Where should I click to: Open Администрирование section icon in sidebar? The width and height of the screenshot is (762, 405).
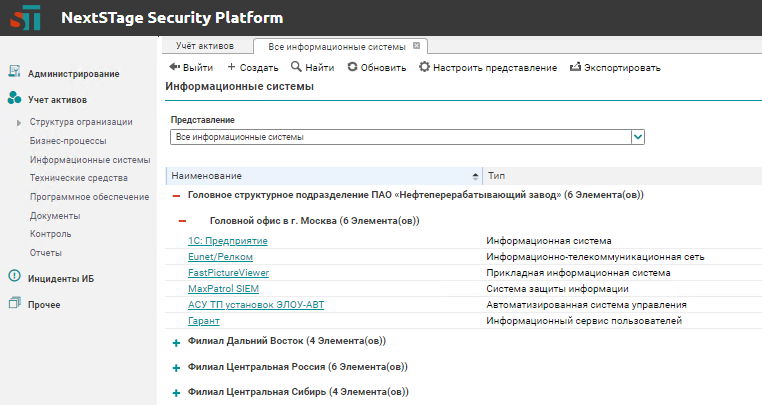coord(14,73)
